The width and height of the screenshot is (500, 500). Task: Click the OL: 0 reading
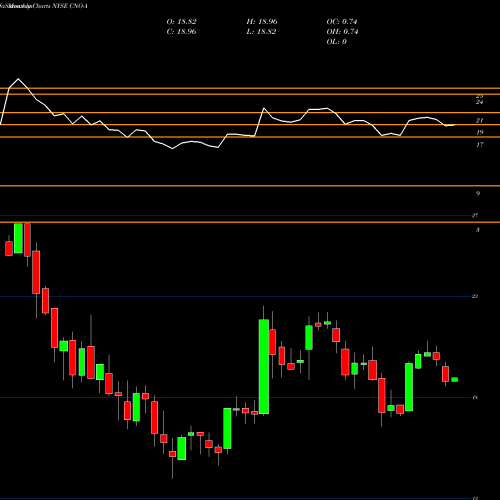(336, 42)
